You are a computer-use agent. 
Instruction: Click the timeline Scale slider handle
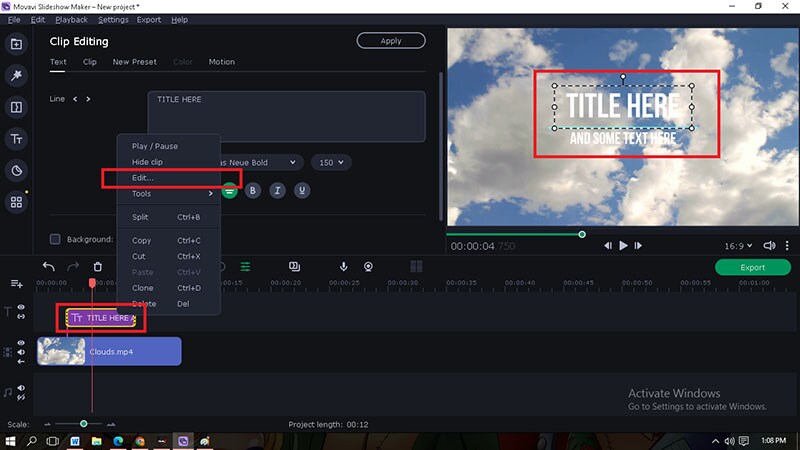[84, 424]
